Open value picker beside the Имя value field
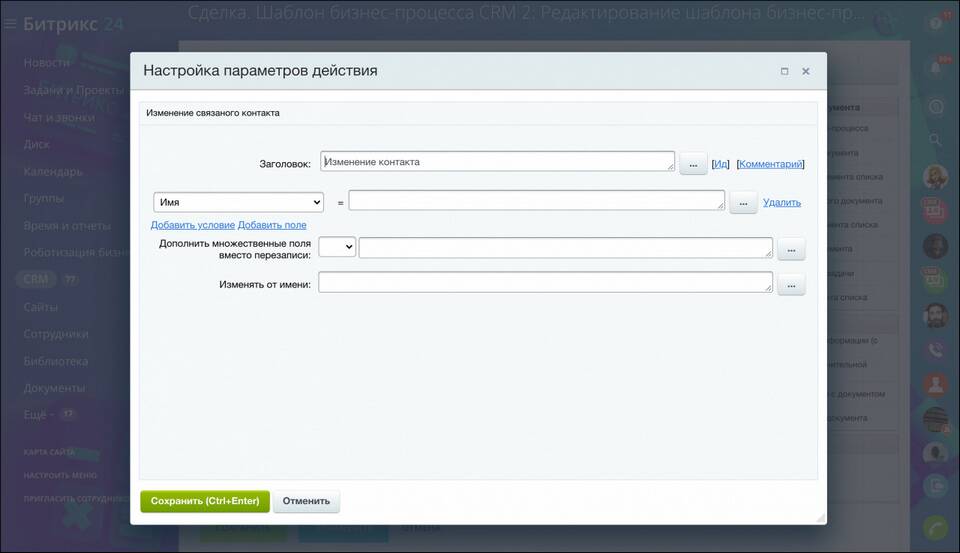Viewport: 960px width, 553px height. coord(743,203)
